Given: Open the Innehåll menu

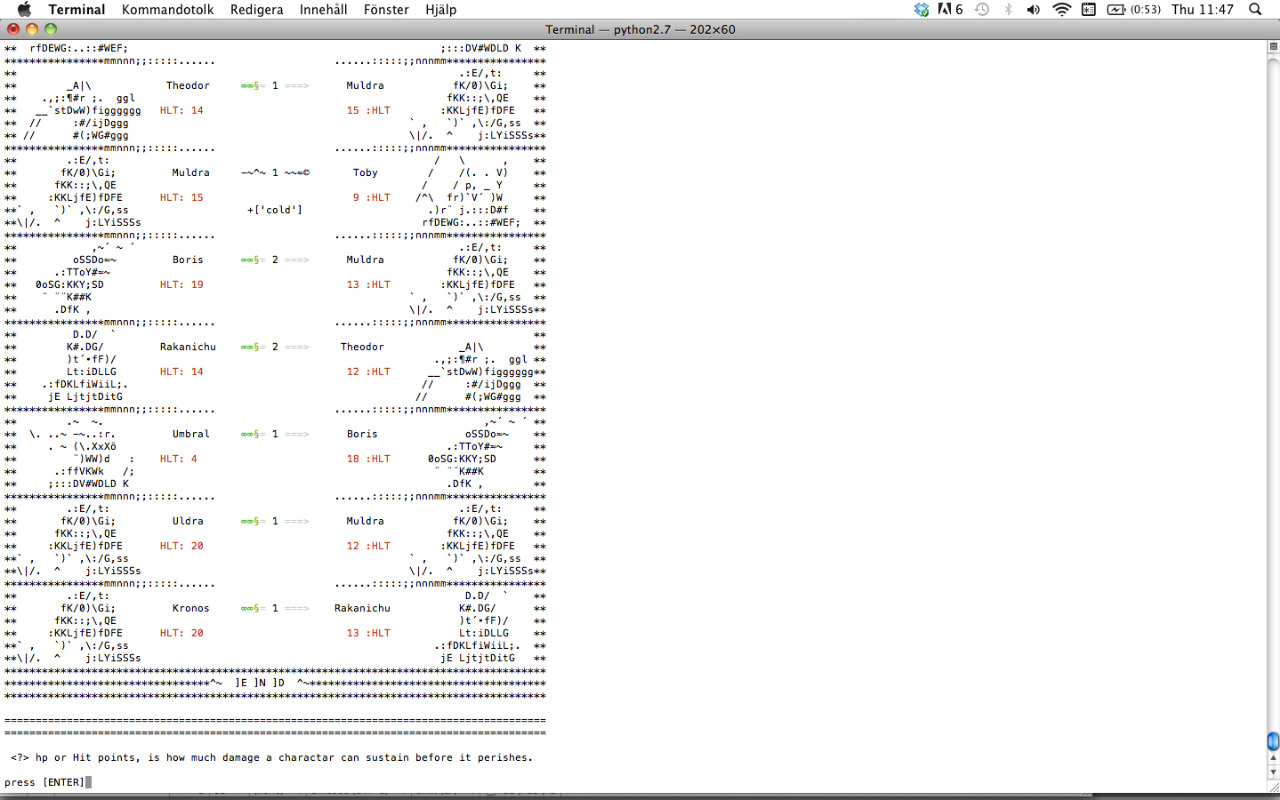Looking at the screenshot, I should click(324, 10).
